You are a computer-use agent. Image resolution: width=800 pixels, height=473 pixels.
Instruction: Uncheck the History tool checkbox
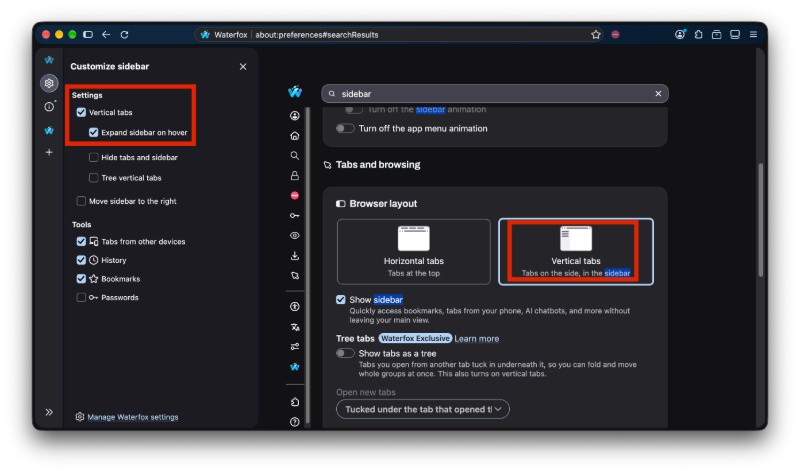pyautogui.click(x=81, y=260)
